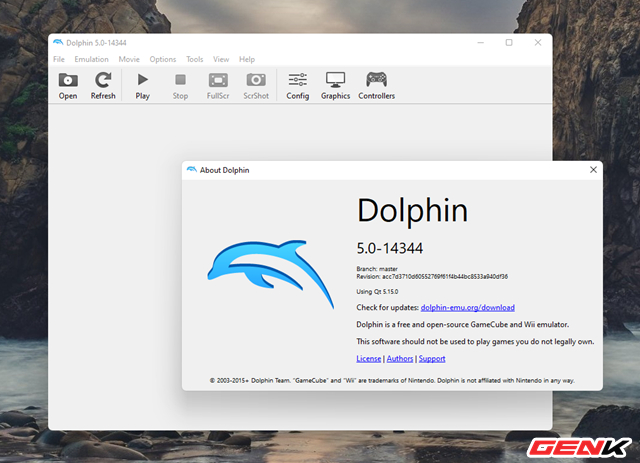Toggle fullscreen with FullScr icon

(218, 86)
